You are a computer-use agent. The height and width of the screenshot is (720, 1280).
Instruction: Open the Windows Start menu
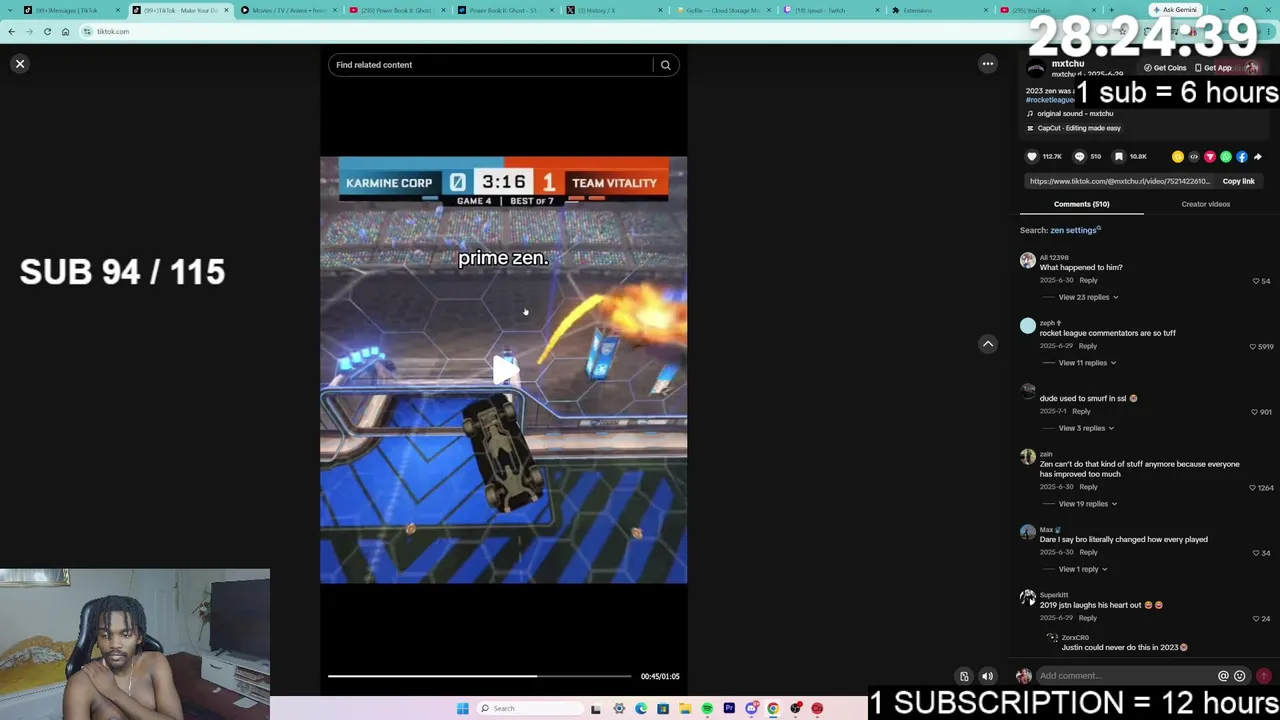[x=462, y=709]
